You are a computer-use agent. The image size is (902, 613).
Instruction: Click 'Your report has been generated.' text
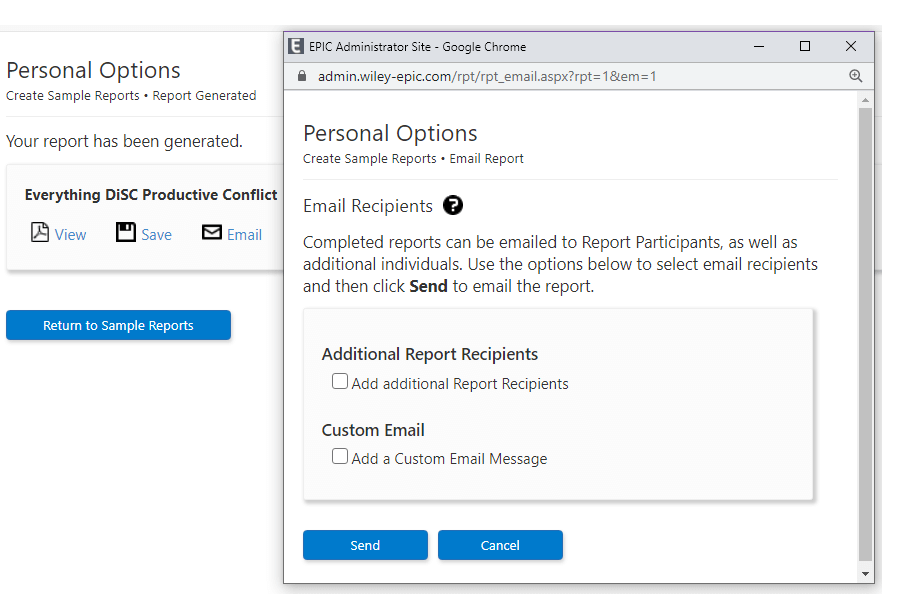tap(124, 141)
